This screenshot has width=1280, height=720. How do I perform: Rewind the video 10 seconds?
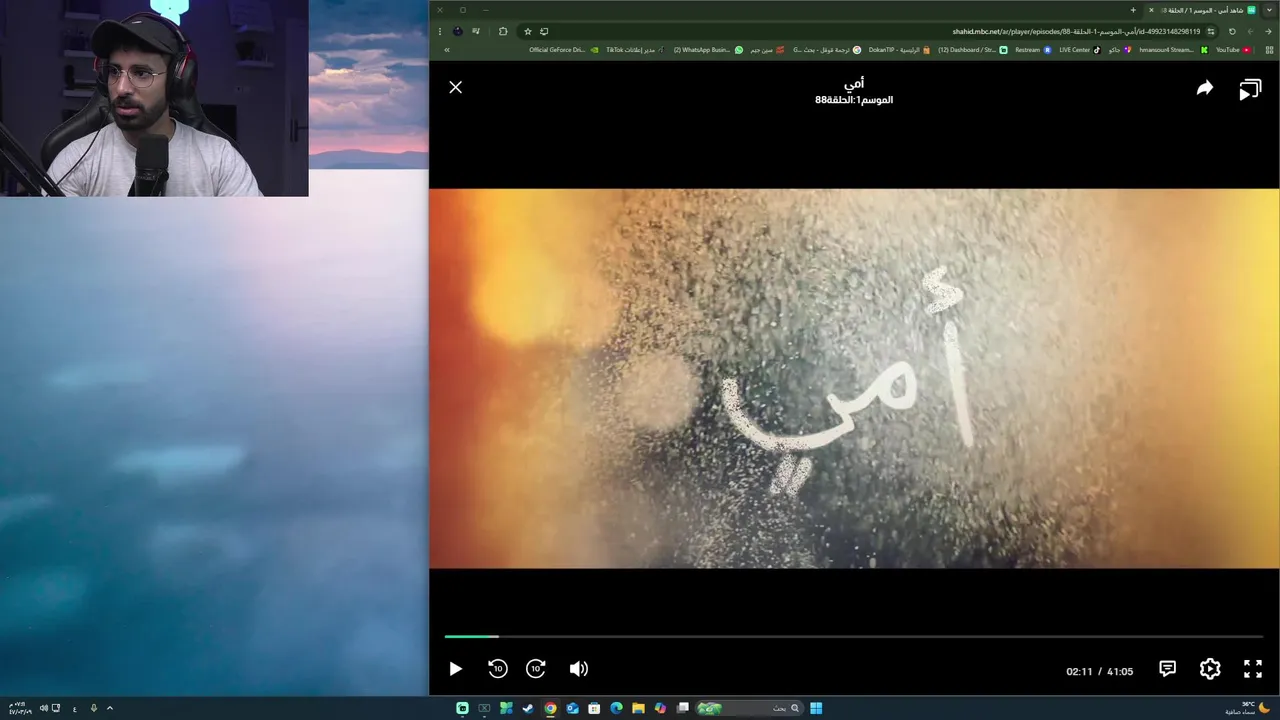(x=498, y=669)
